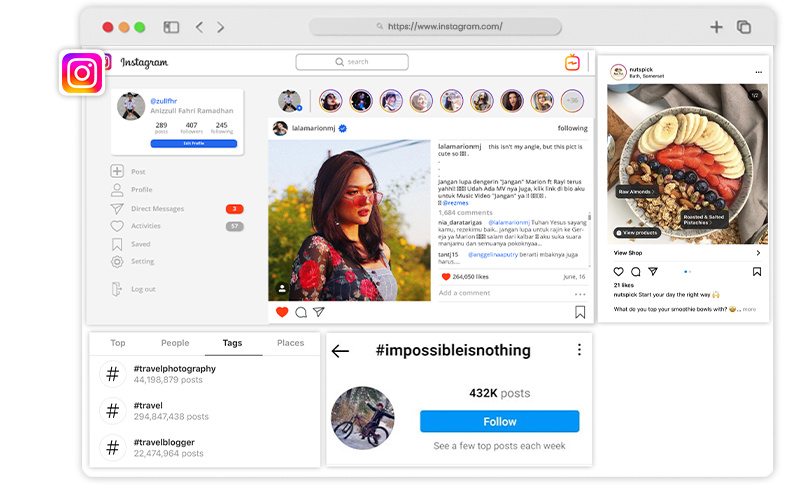Click the large Instagram logo badge
This screenshot has width=800, height=500.
[82, 73]
